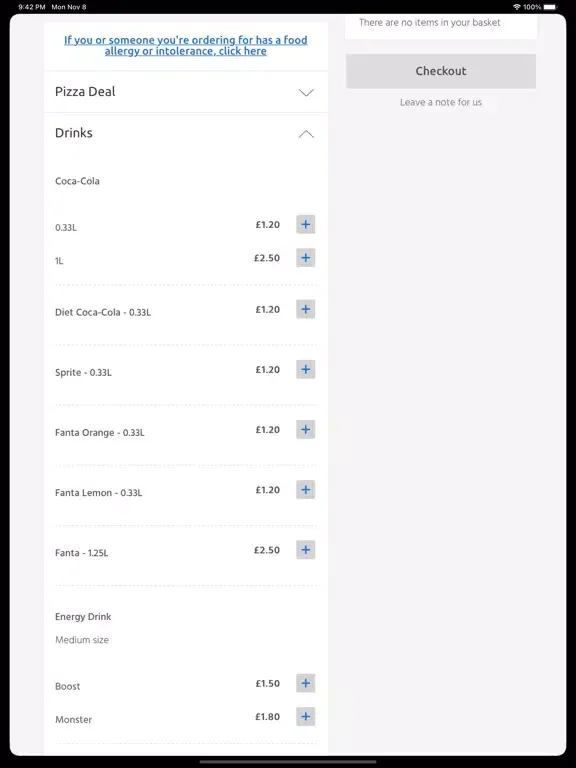The height and width of the screenshot is (768, 576).
Task: Add Coca-Cola 1L with plus icon
Action: (306, 258)
